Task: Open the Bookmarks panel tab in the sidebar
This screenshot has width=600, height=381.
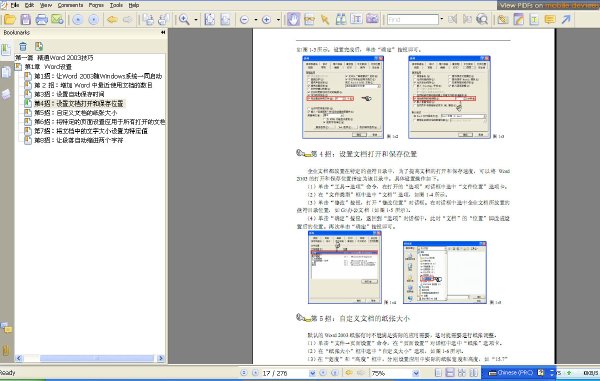Action: coord(6,50)
